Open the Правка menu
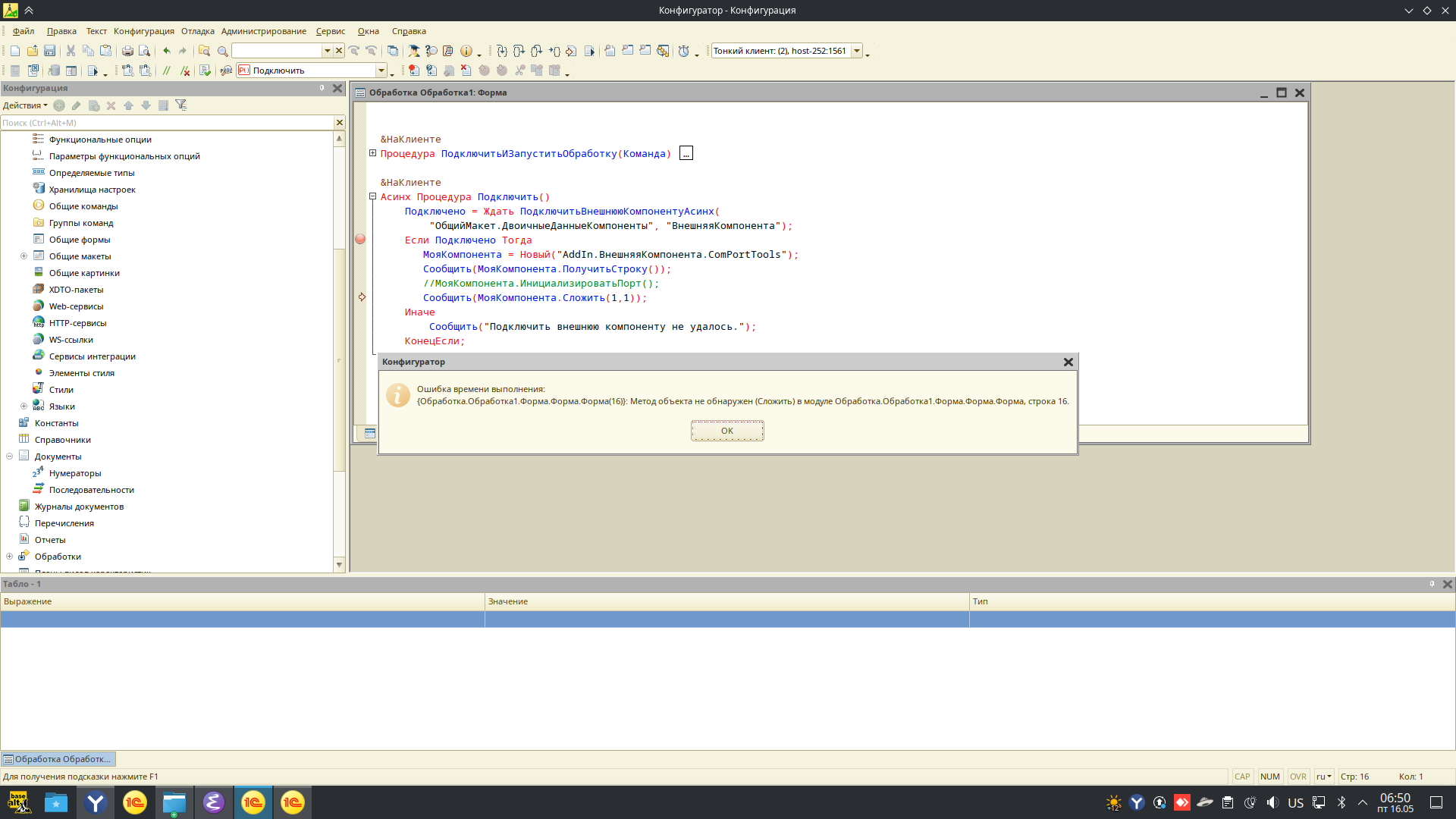 pos(61,31)
